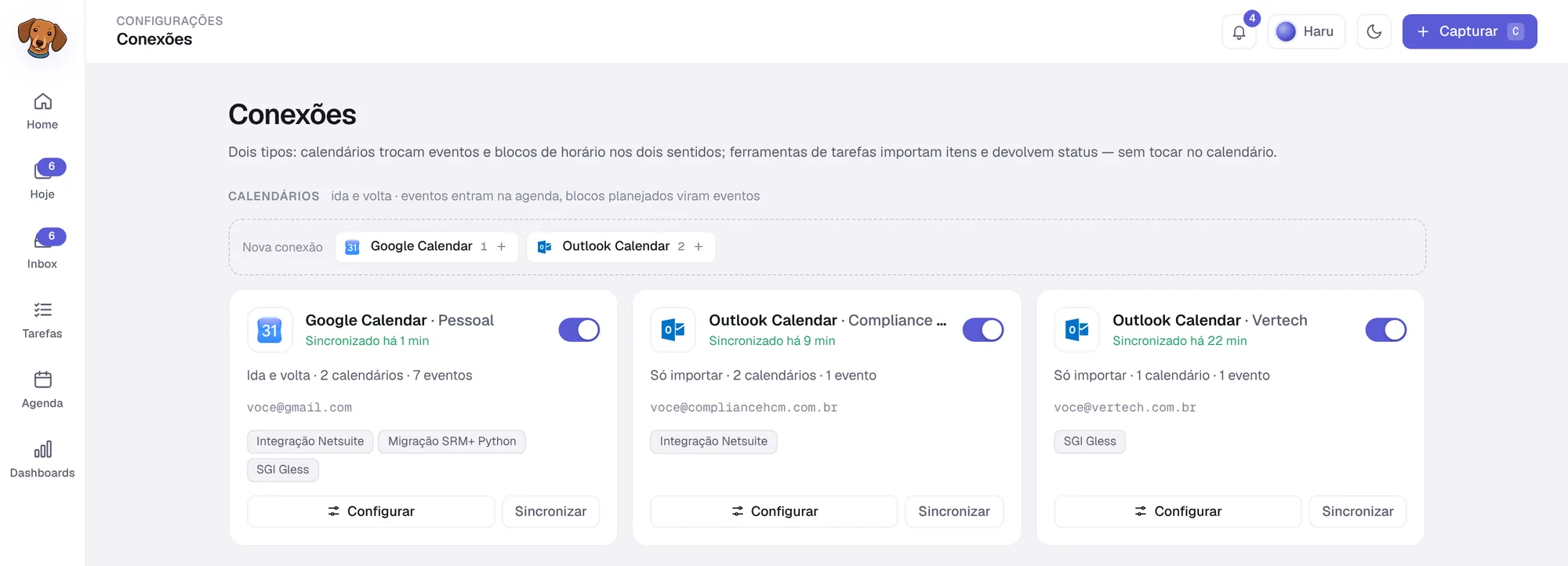Image resolution: width=1568 pixels, height=566 pixels.
Task: Click the Outlook icon on the Compliance card
Action: point(673,330)
